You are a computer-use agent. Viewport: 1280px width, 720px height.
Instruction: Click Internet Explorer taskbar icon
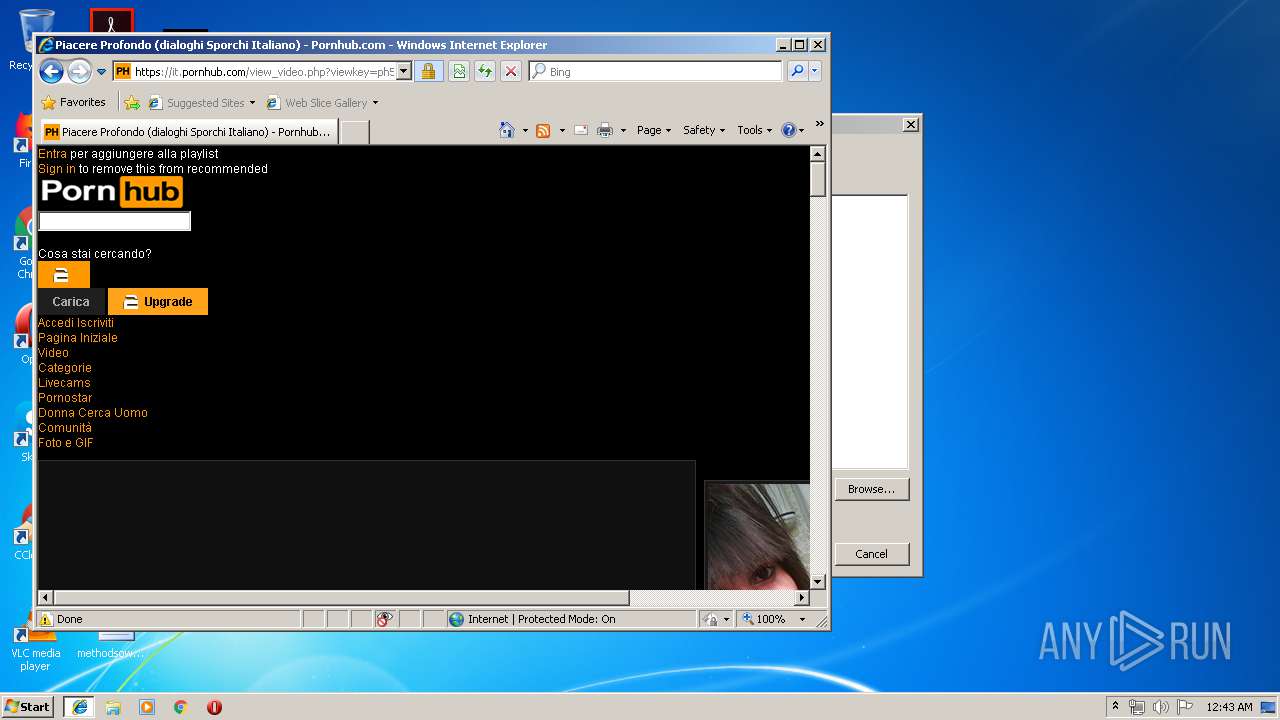pos(79,707)
